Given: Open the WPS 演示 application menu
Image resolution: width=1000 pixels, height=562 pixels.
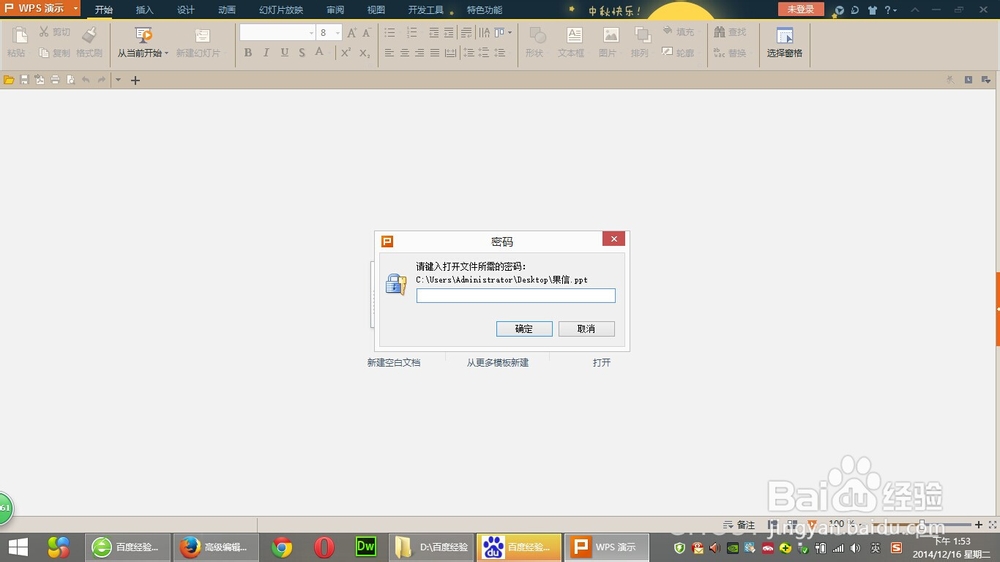Looking at the screenshot, I should [40, 8].
